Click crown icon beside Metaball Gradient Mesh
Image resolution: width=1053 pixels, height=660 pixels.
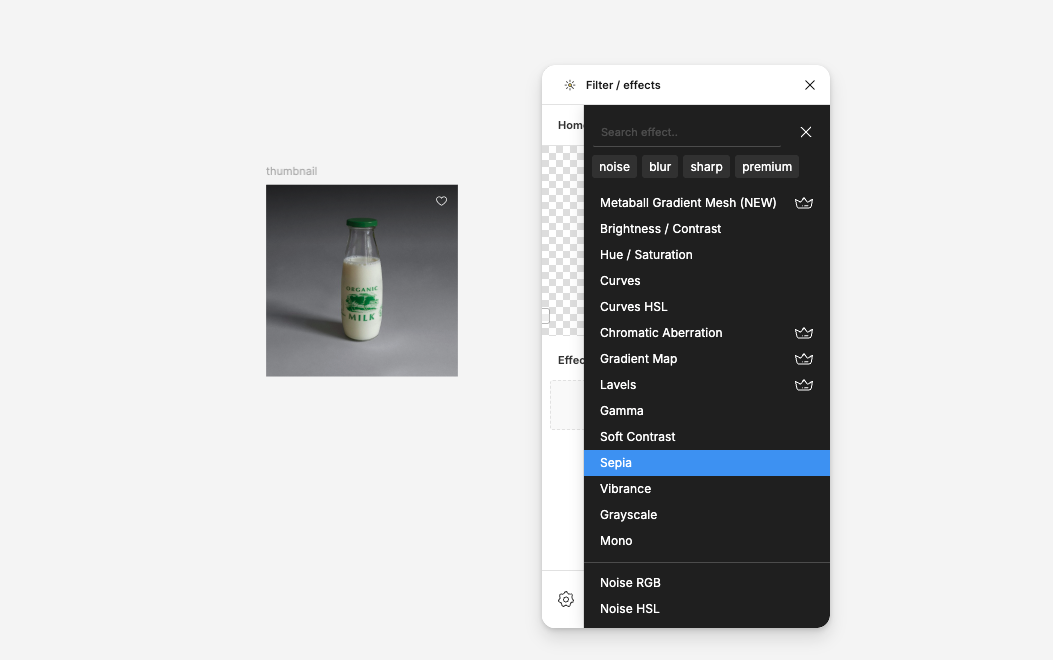click(803, 203)
